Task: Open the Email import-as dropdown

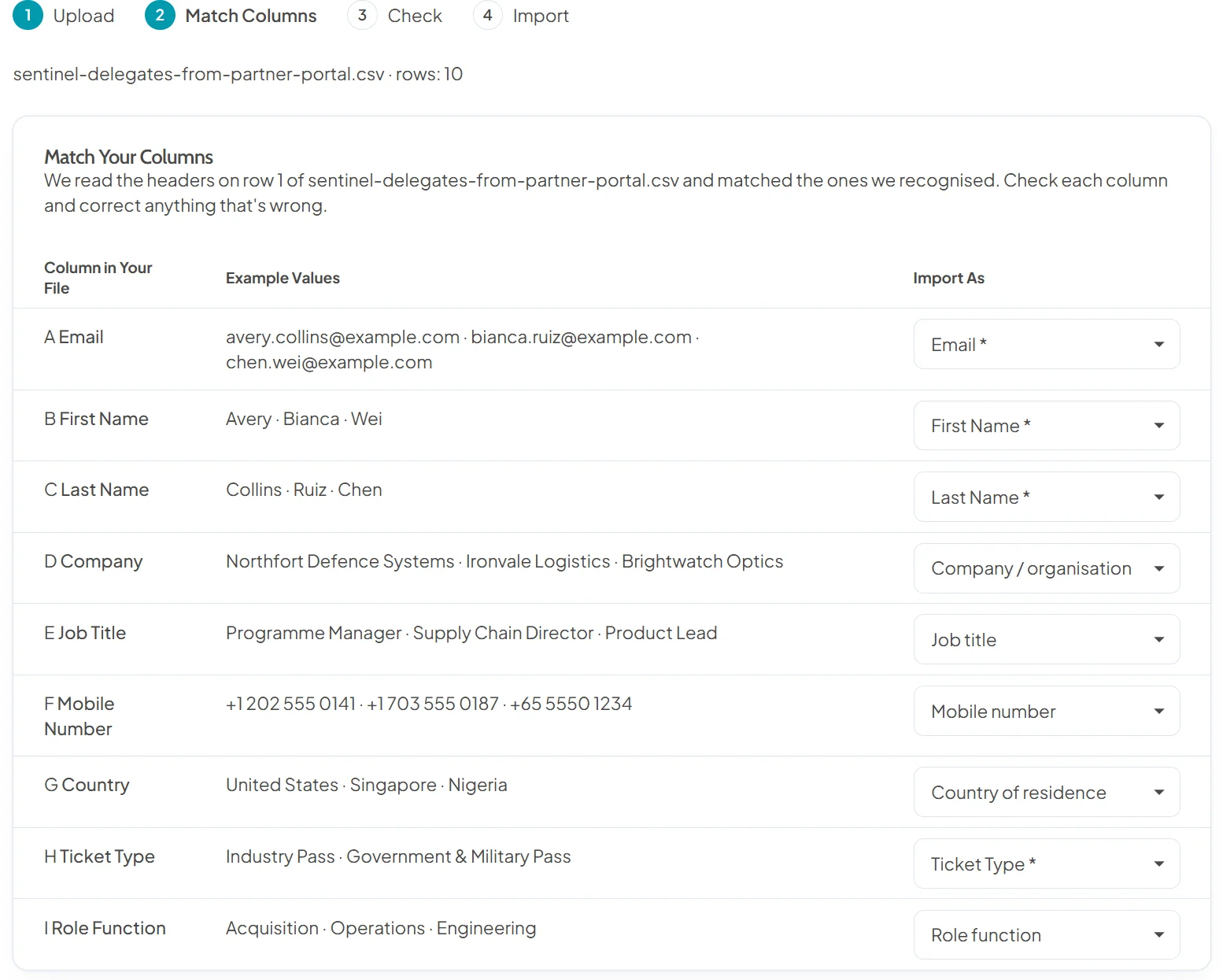Action: (1046, 344)
